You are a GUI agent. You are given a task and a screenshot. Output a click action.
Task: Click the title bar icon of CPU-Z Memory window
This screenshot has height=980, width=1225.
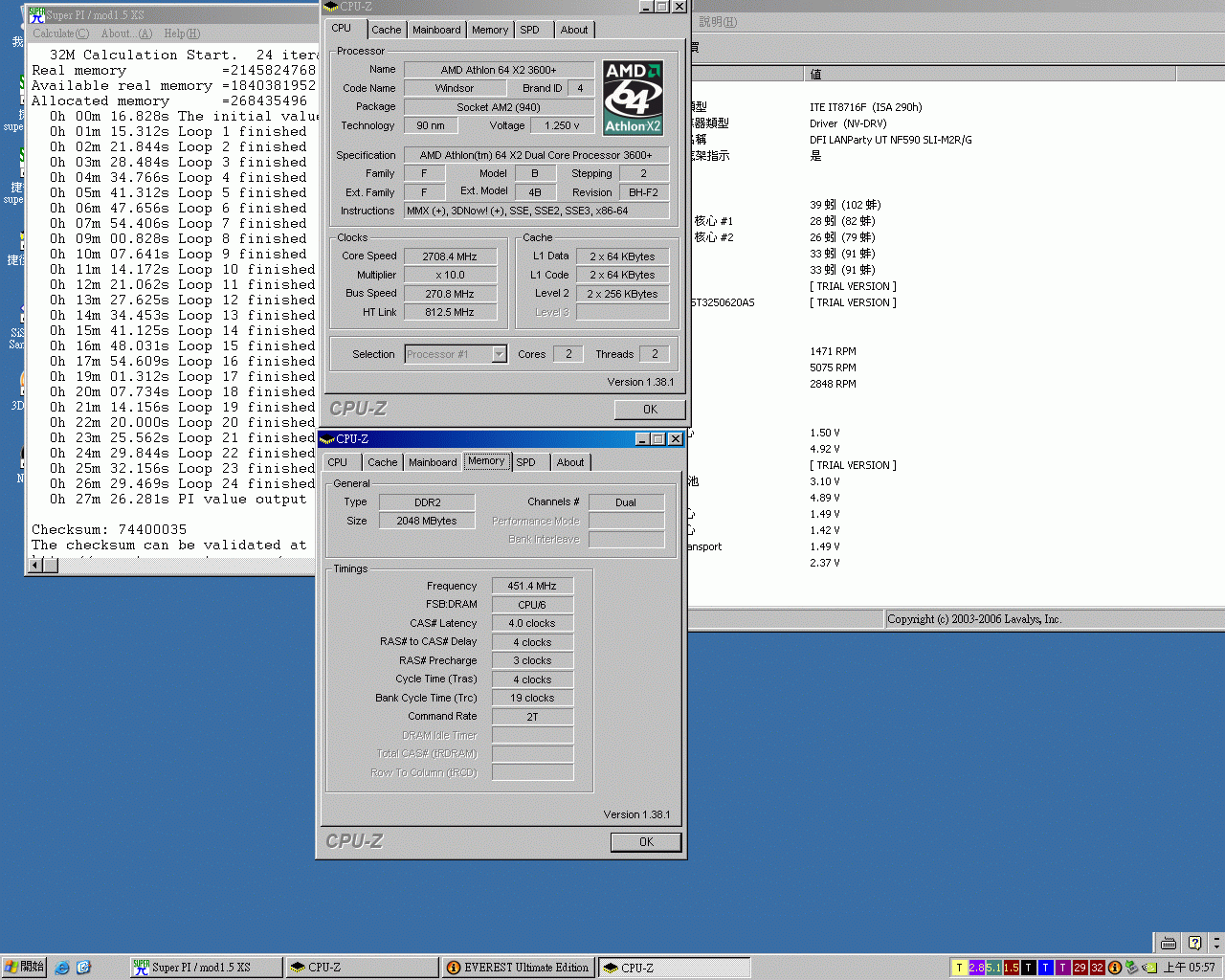point(326,439)
